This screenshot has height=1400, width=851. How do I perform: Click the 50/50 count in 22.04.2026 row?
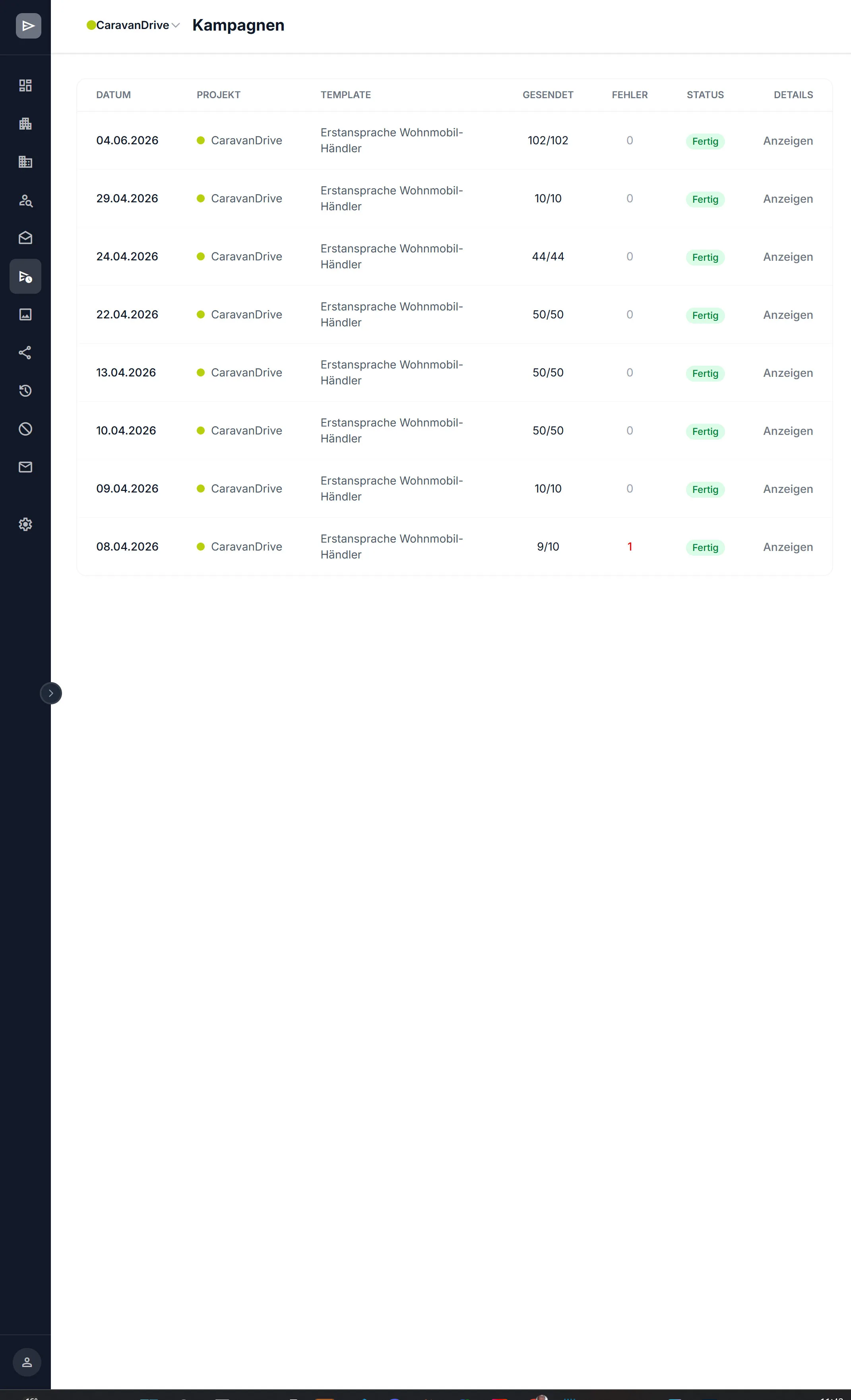(x=548, y=314)
